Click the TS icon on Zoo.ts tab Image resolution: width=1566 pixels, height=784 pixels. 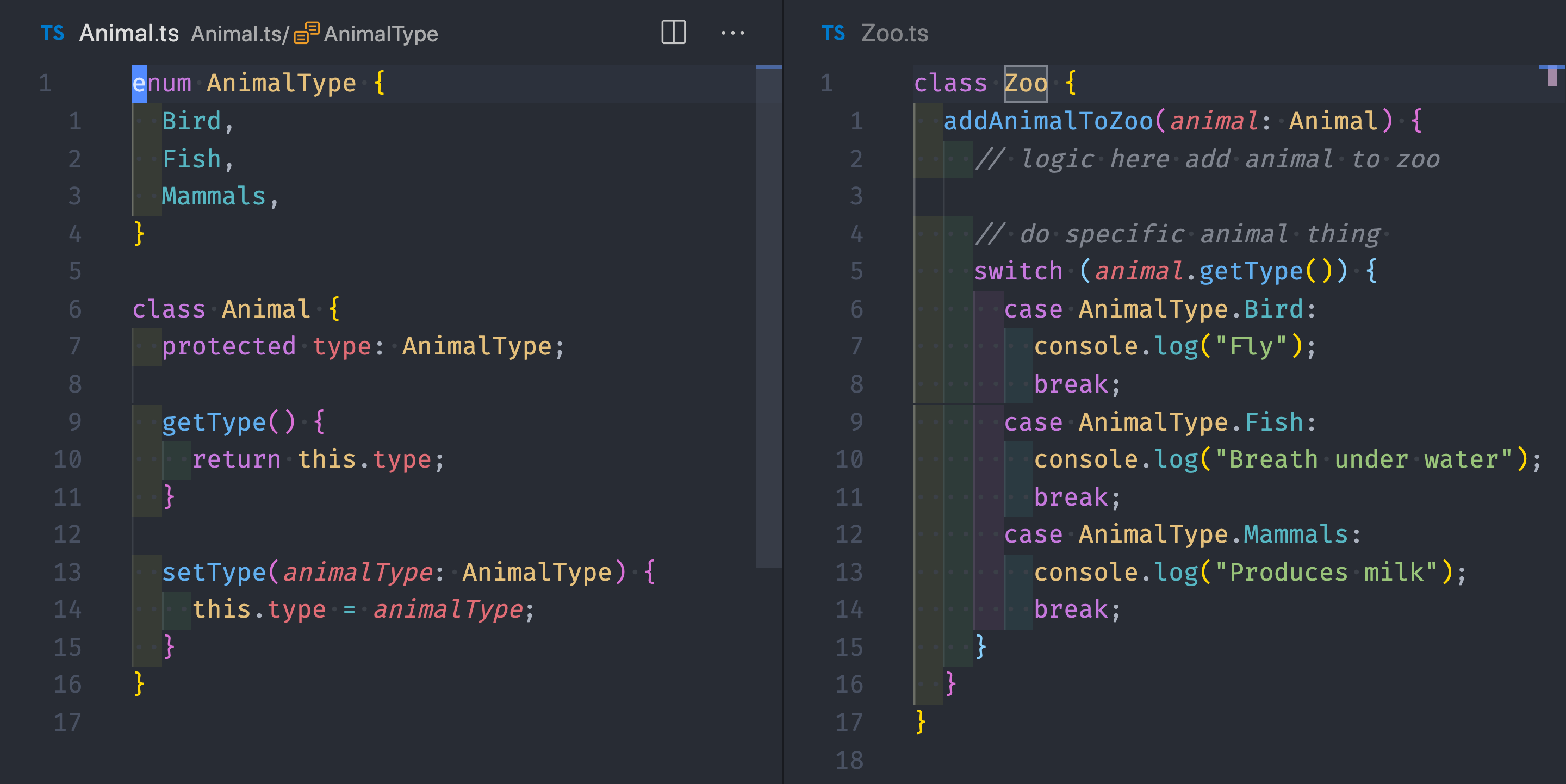pos(833,33)
